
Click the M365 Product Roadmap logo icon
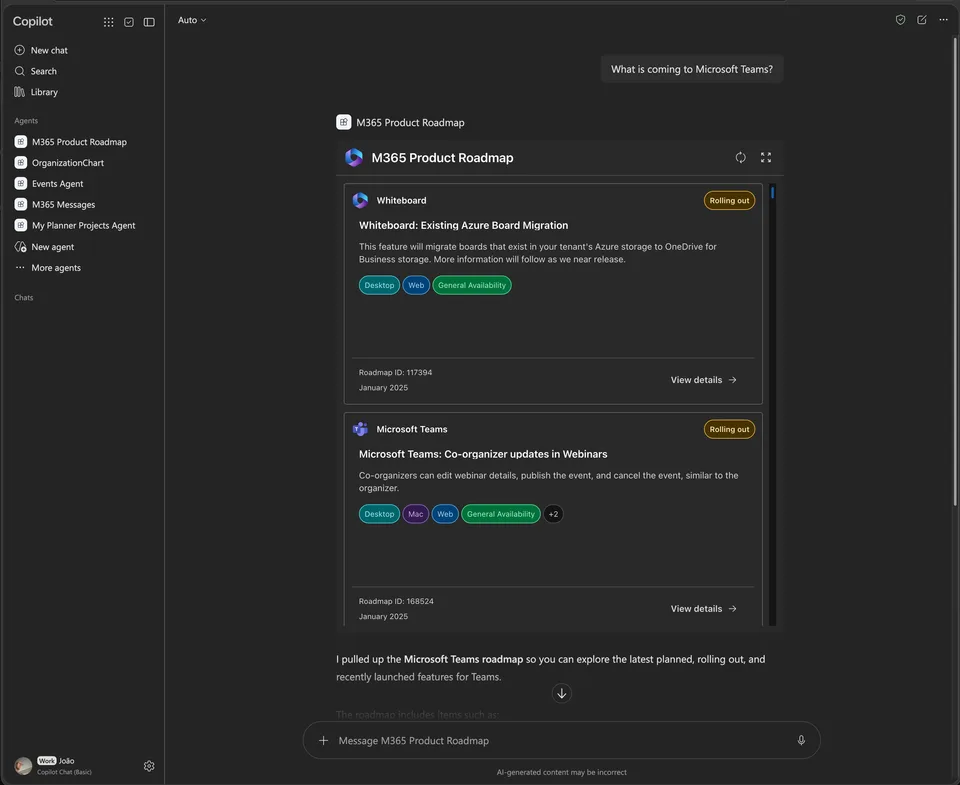(x=354, y=157)
